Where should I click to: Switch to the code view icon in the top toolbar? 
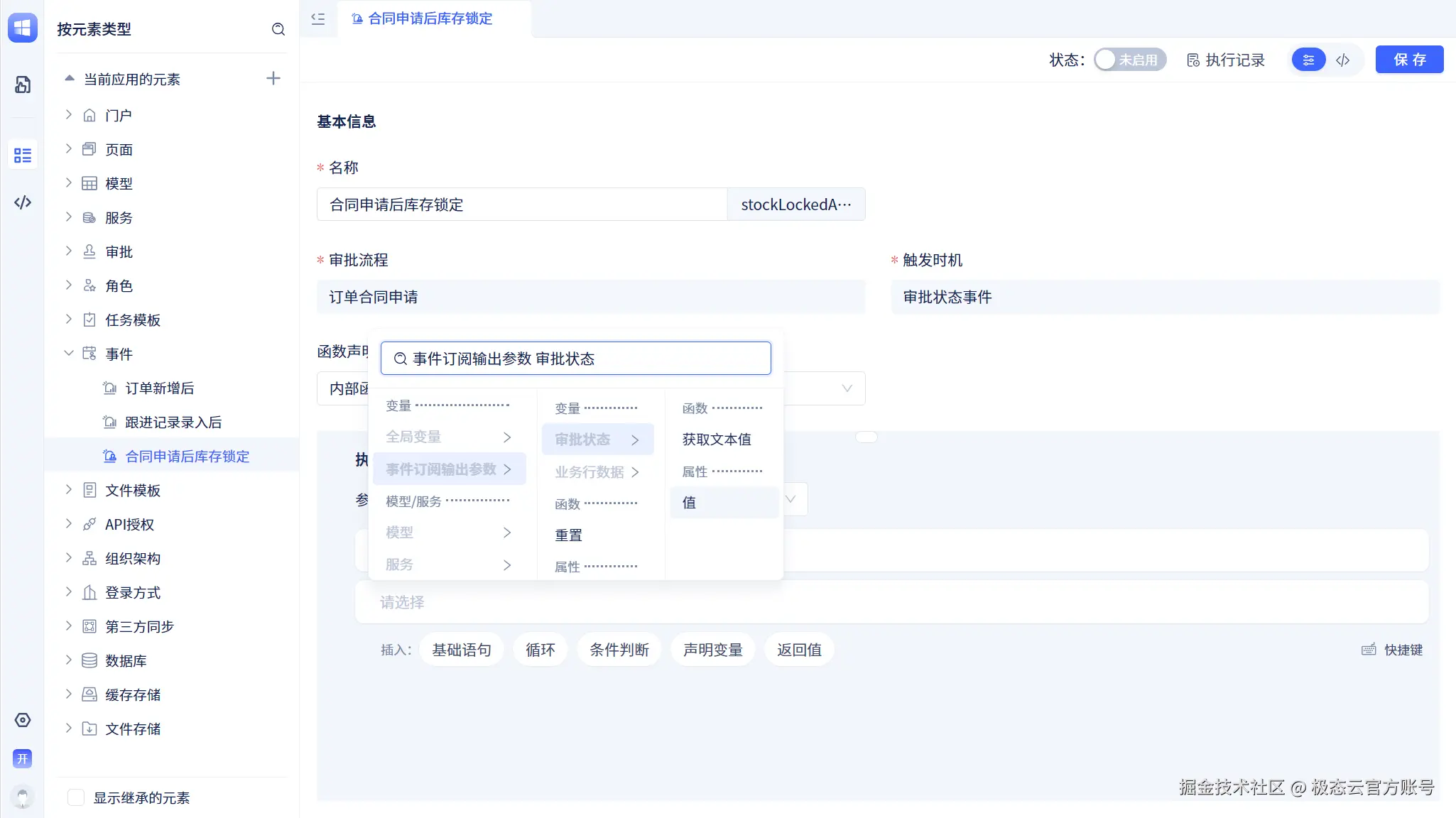[x=1342, y=60]
